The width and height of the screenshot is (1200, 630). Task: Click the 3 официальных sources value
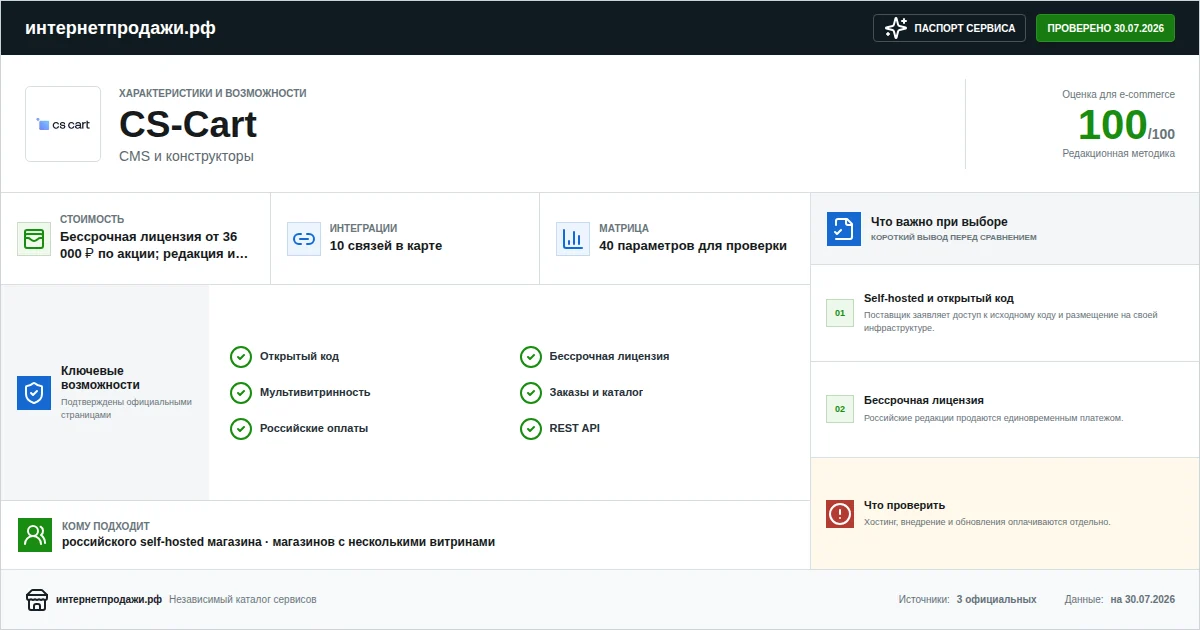pyautogui.click(x=996, y=599)
